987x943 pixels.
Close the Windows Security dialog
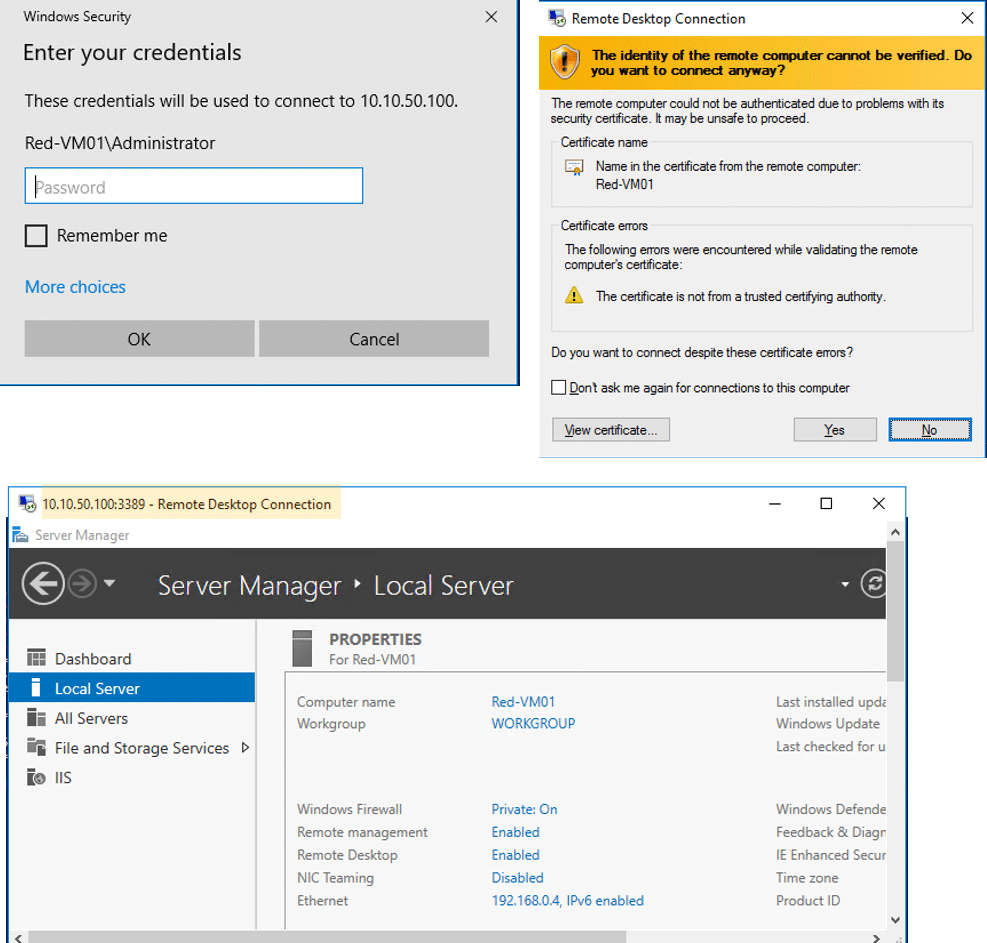pyautogui.click(x=492, y=17)
